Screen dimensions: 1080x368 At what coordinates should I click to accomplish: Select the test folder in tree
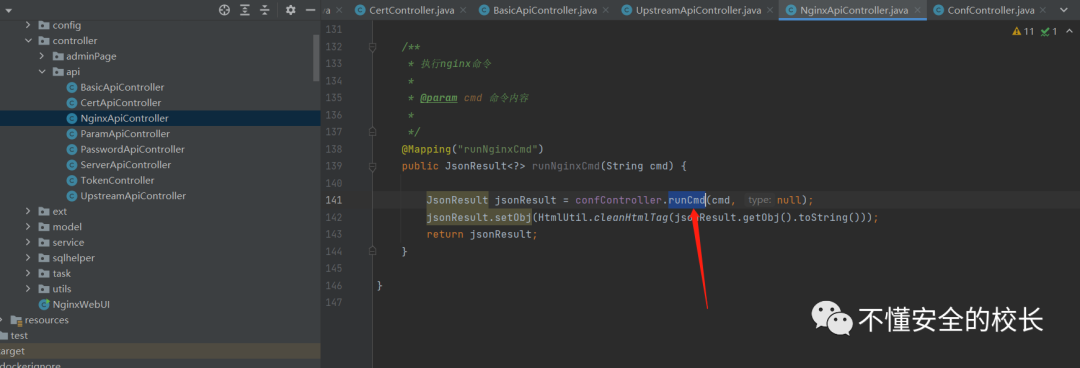[19, 336]
